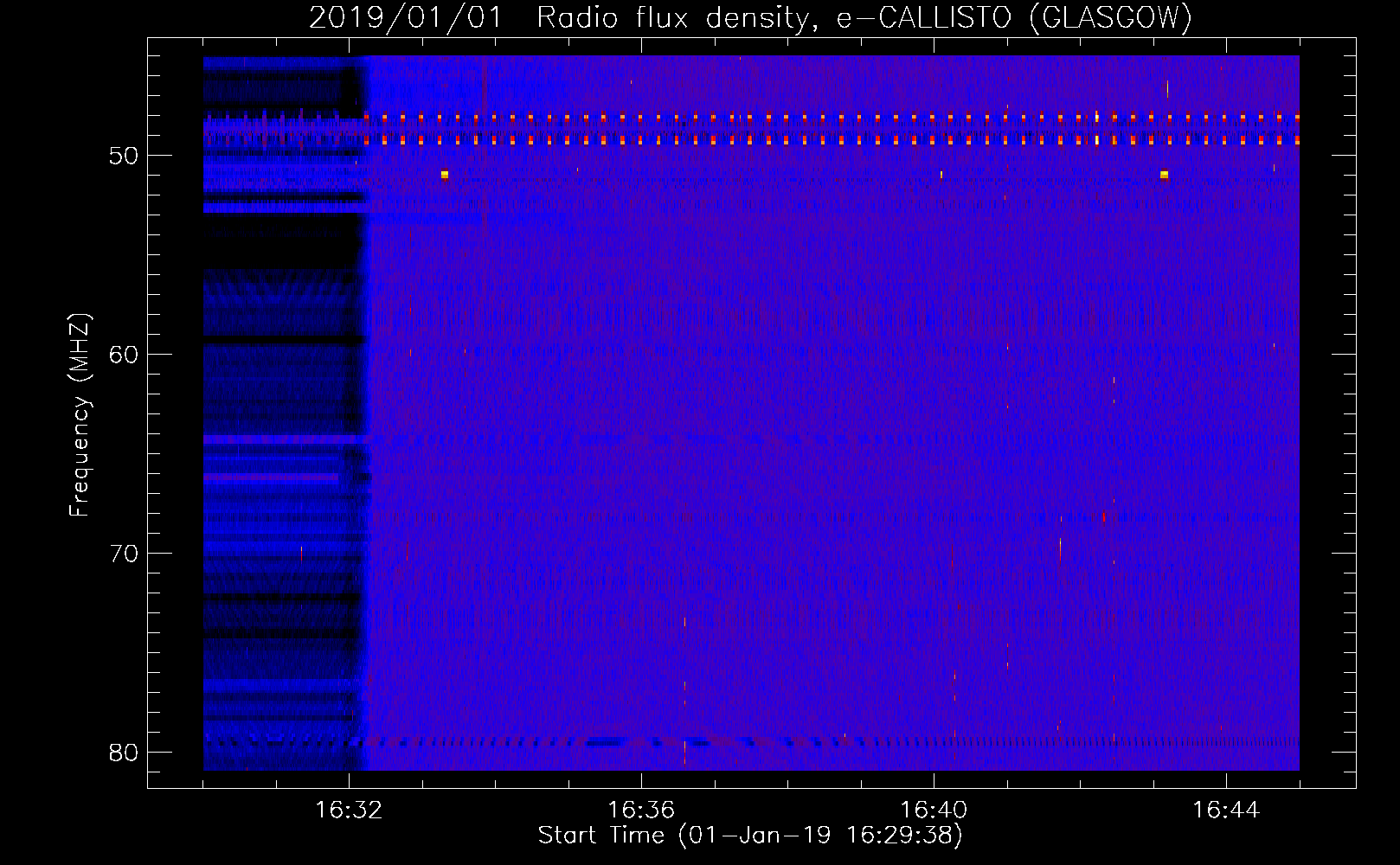Click the plot title text at top

[x=750, y=17]
